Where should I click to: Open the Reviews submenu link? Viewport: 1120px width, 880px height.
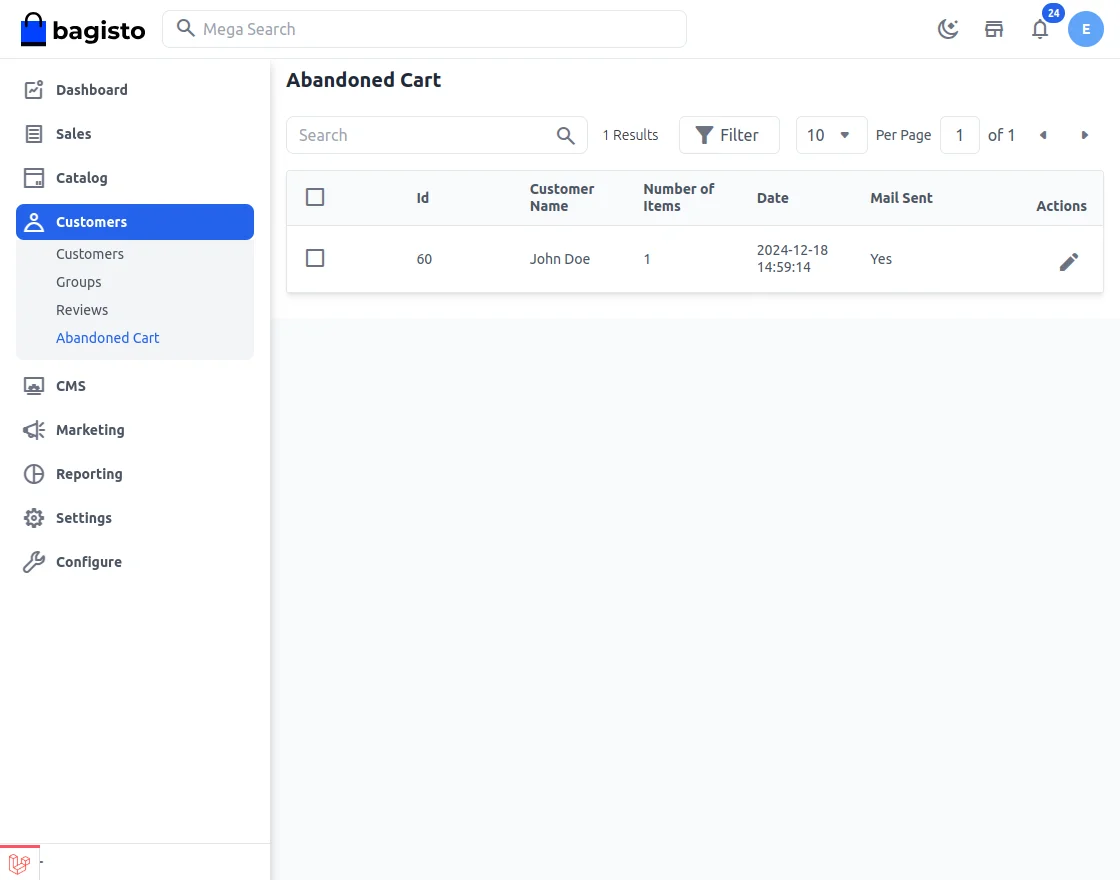82,310
